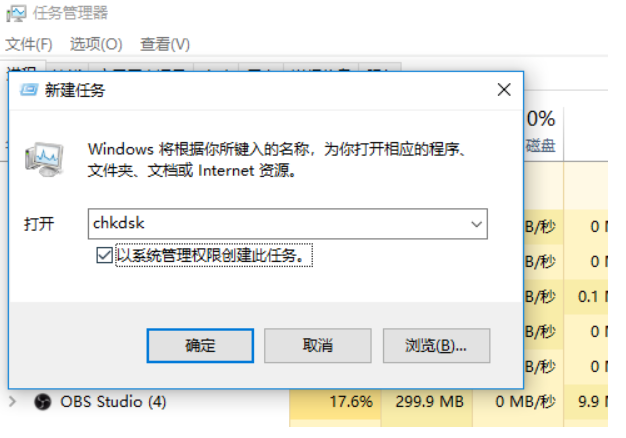This screenshot has width=626, height=438.
Task: Click the 新建任务 dialog title icon
Action: point(29,90)
